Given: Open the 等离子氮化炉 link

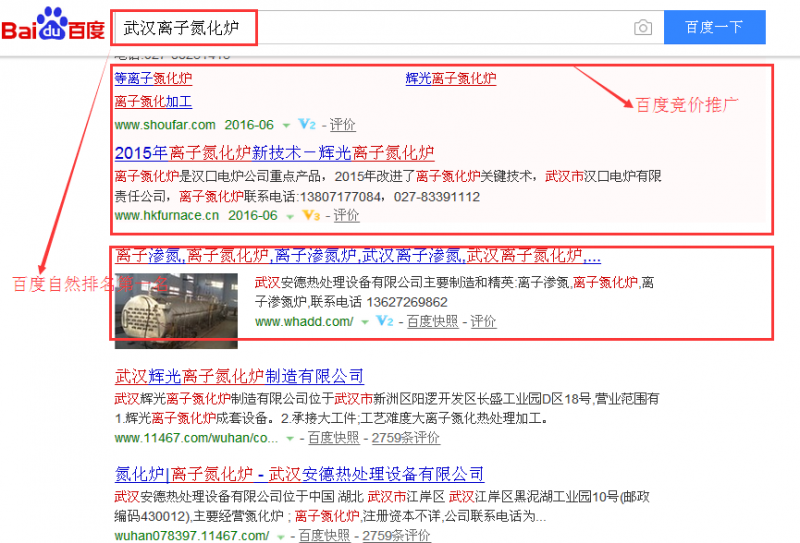Looking at the screenshot, I should [153, 78].
